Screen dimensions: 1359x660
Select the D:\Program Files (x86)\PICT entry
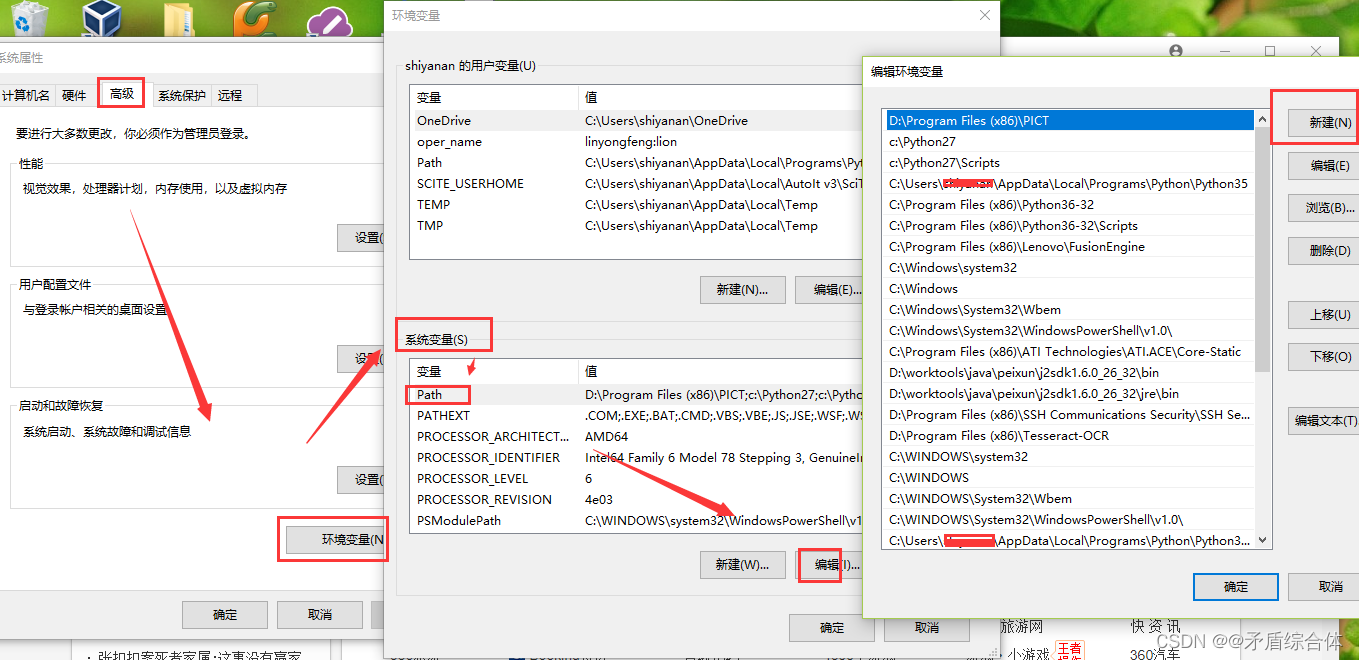pos(1069,120)
